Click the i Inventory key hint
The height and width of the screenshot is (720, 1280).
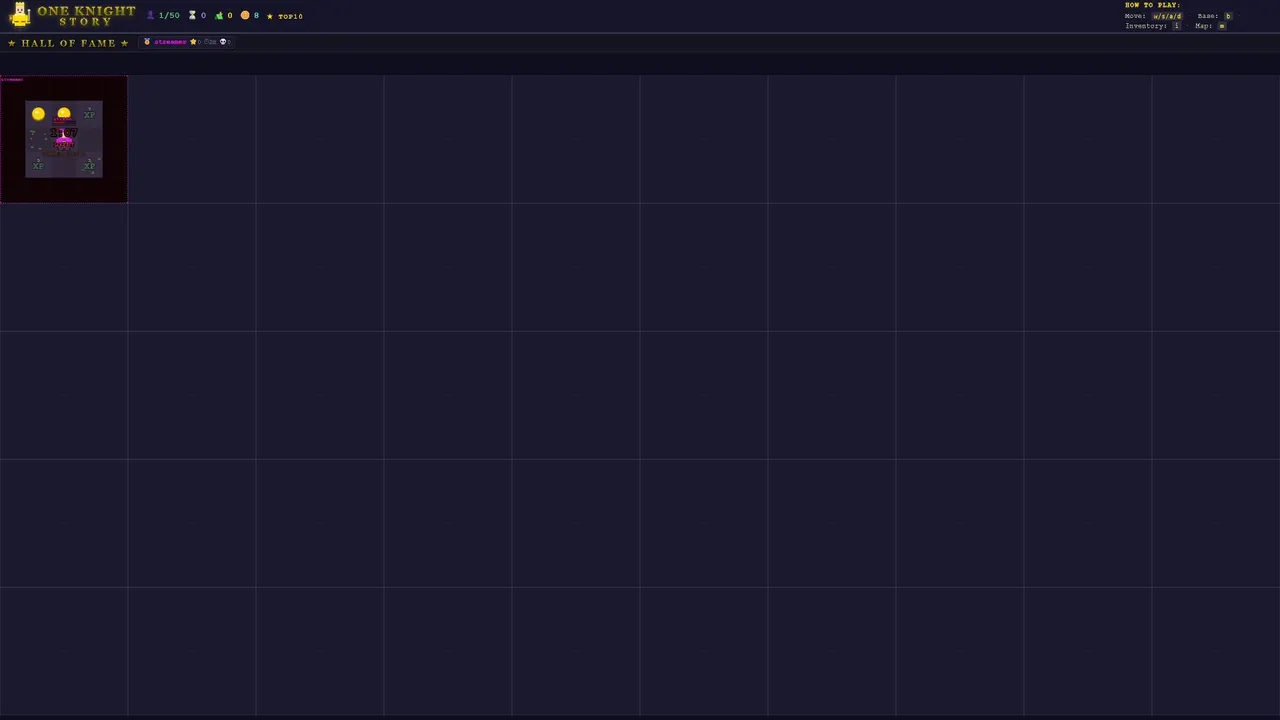coord(1176,26)
